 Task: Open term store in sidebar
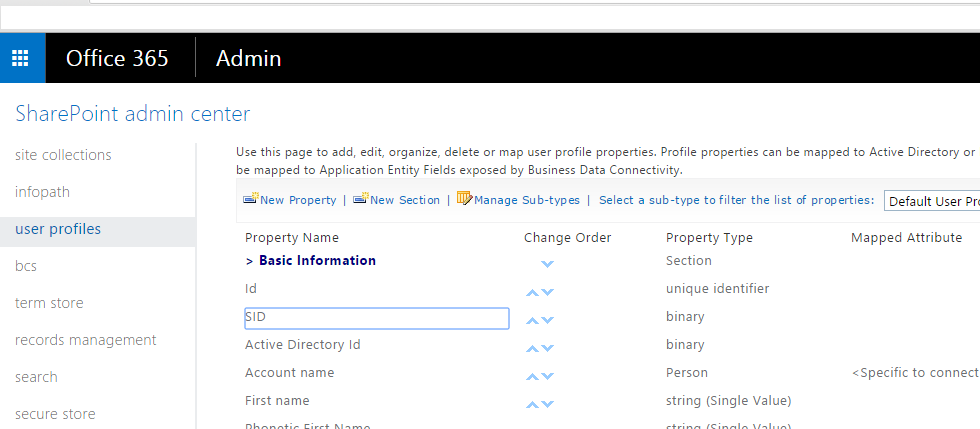(x=49, y=303)
